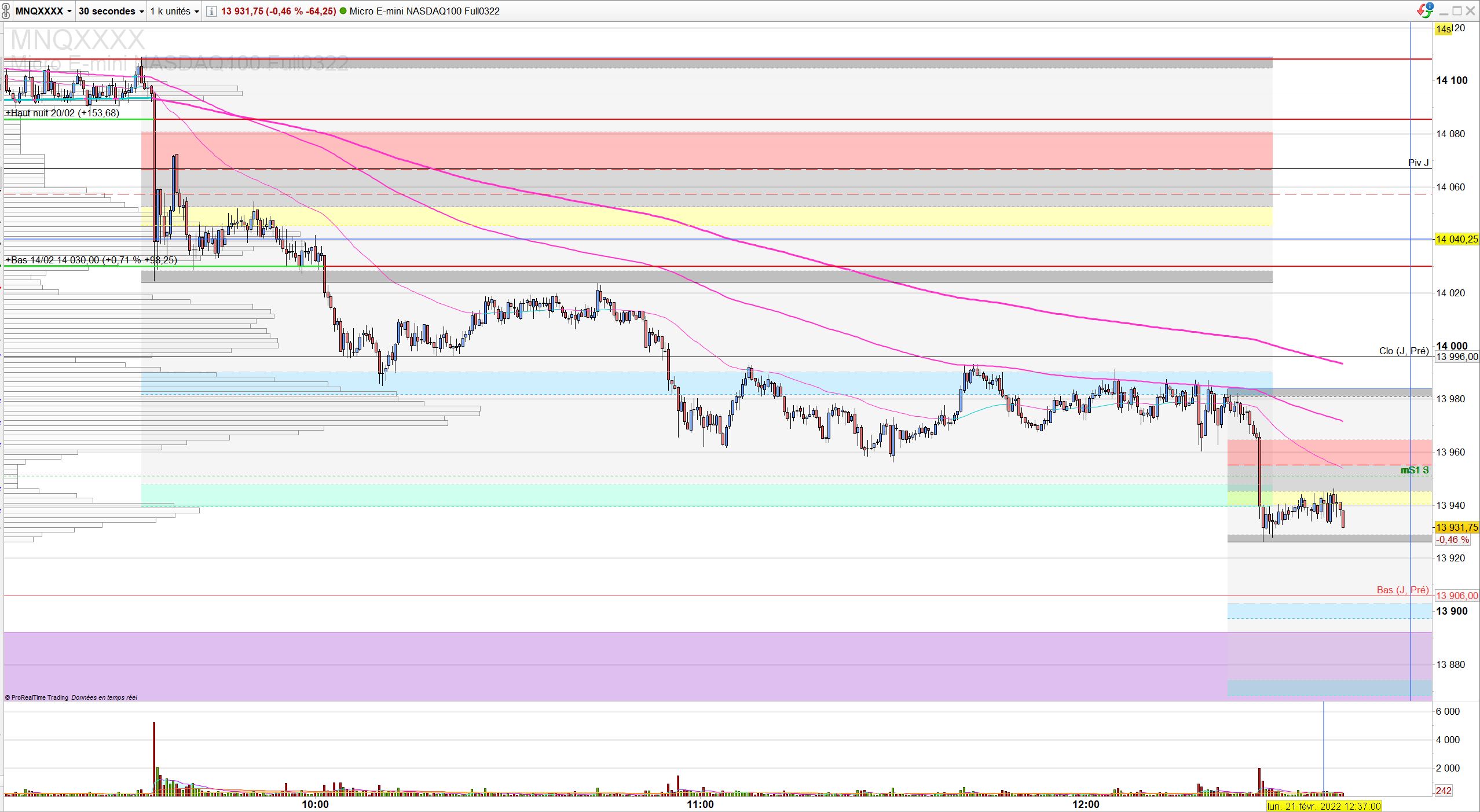Click the Piv J pivot line label
Image resolution: width=1480 pixels, height=812 pixels.
pyautogui.click(x=1418, y=163)
